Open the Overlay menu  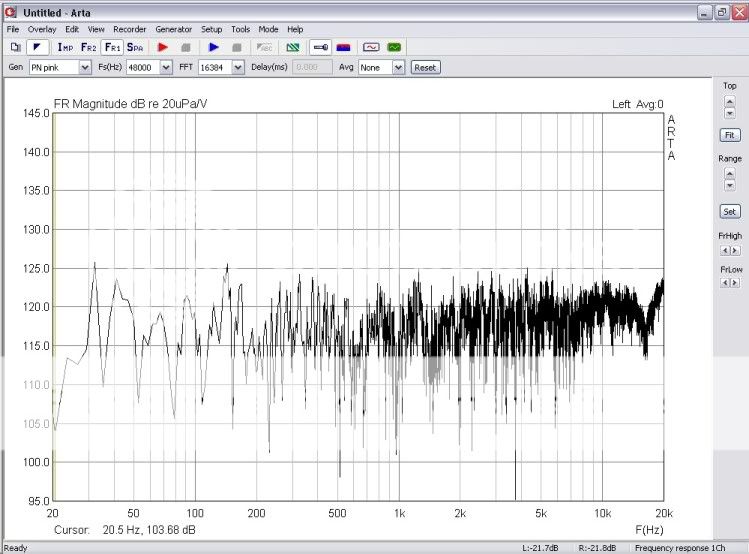41,29
